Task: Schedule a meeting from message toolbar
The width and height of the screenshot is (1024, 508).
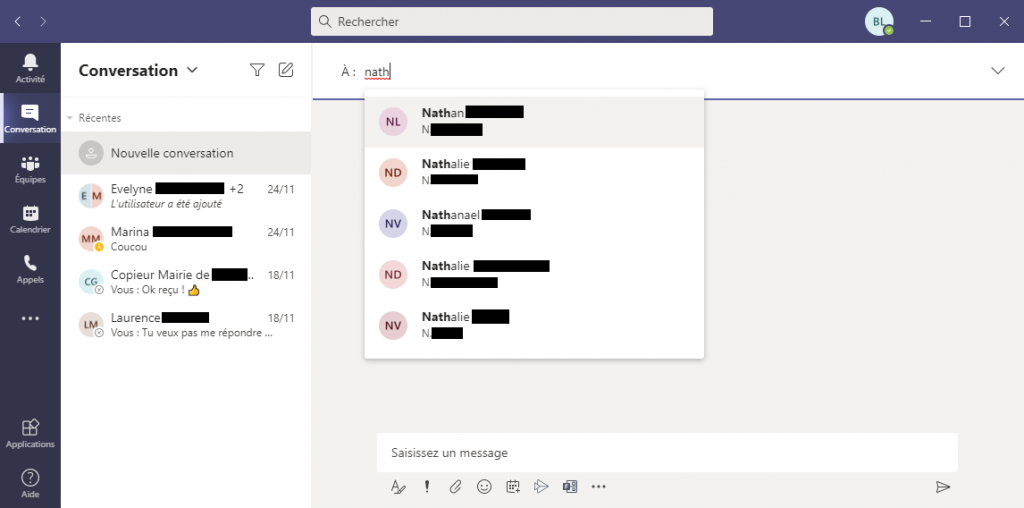Action: pyautogui.click(x=513, y=486)
